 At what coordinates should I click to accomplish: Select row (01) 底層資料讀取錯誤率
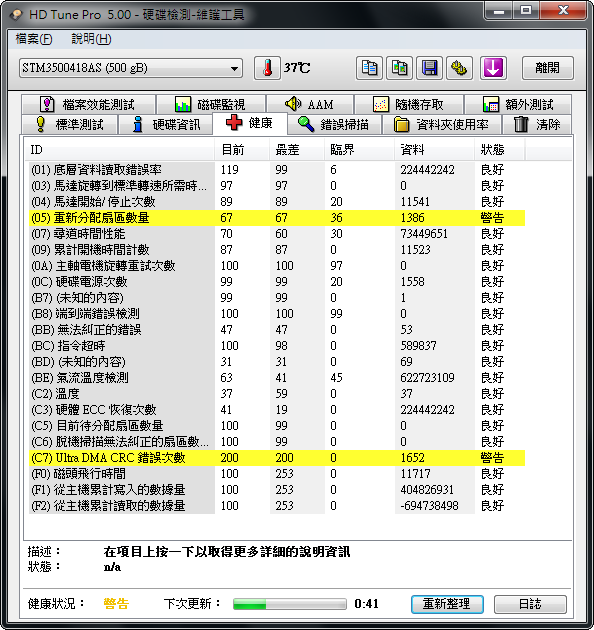pos(277,170)
